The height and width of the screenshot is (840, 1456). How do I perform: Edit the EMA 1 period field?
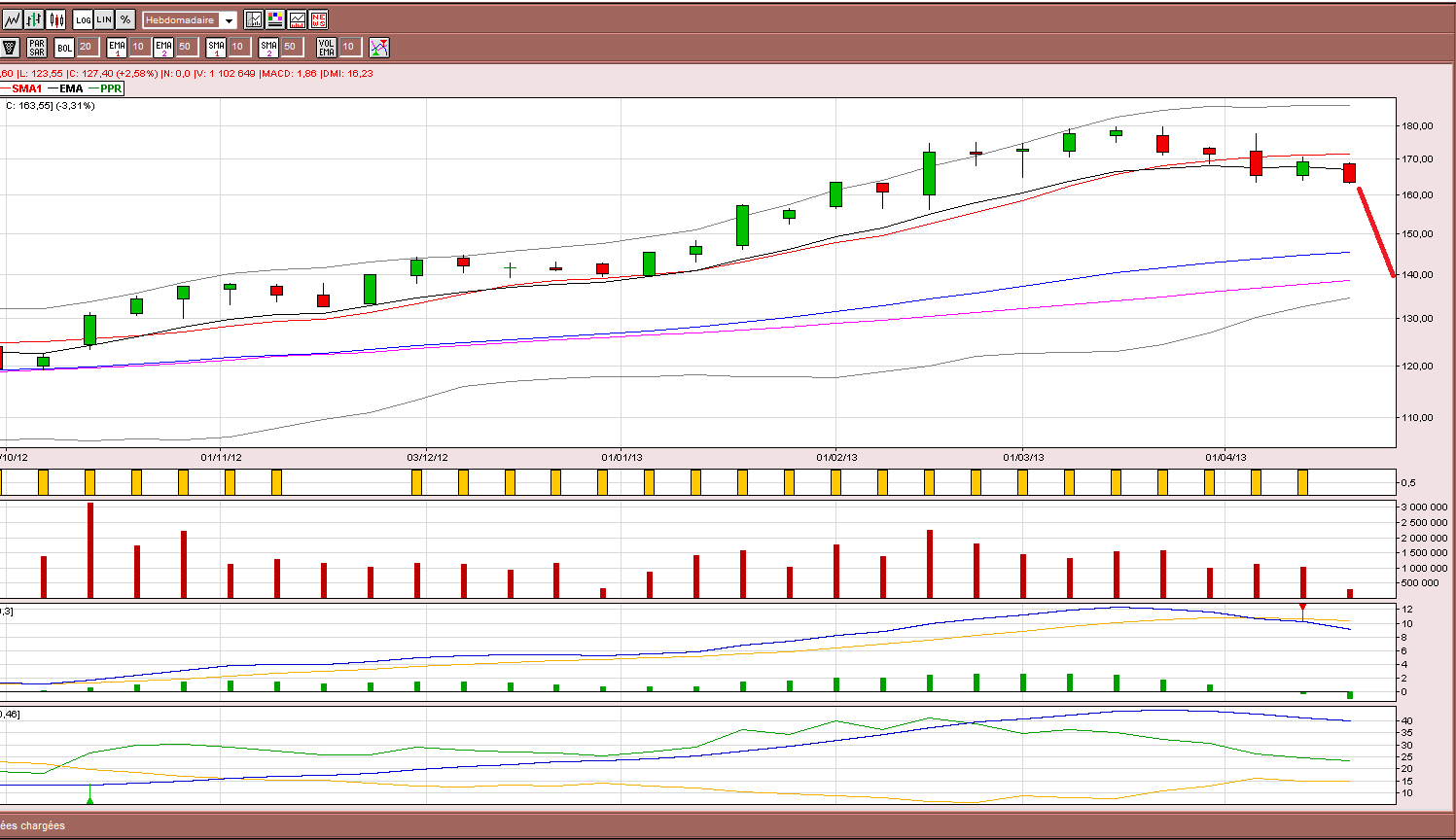pos(138,47)
